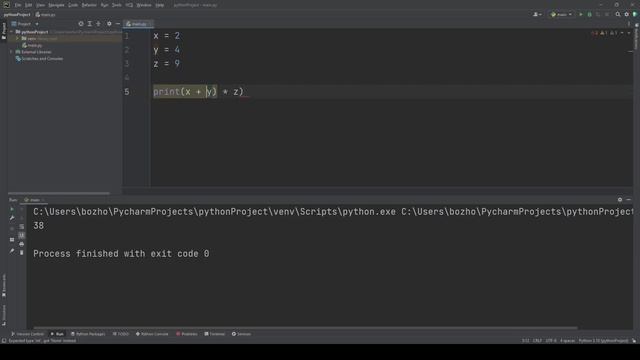This screenshot has width=640, height=360.
Task: Open the Run menu
Action: (x=104, y=5)
